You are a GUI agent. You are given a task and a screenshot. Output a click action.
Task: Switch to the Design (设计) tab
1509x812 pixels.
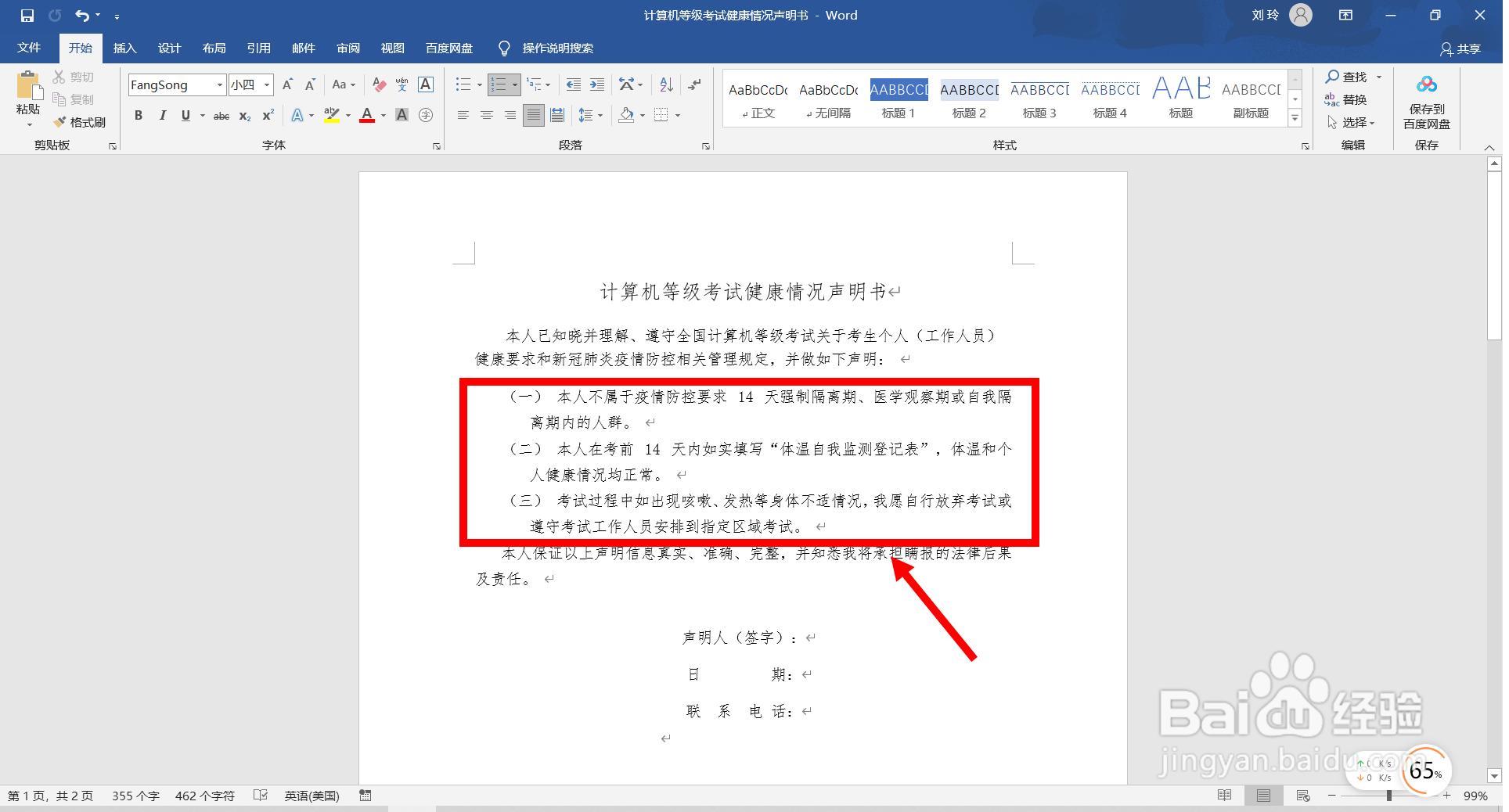click(169, 49)
